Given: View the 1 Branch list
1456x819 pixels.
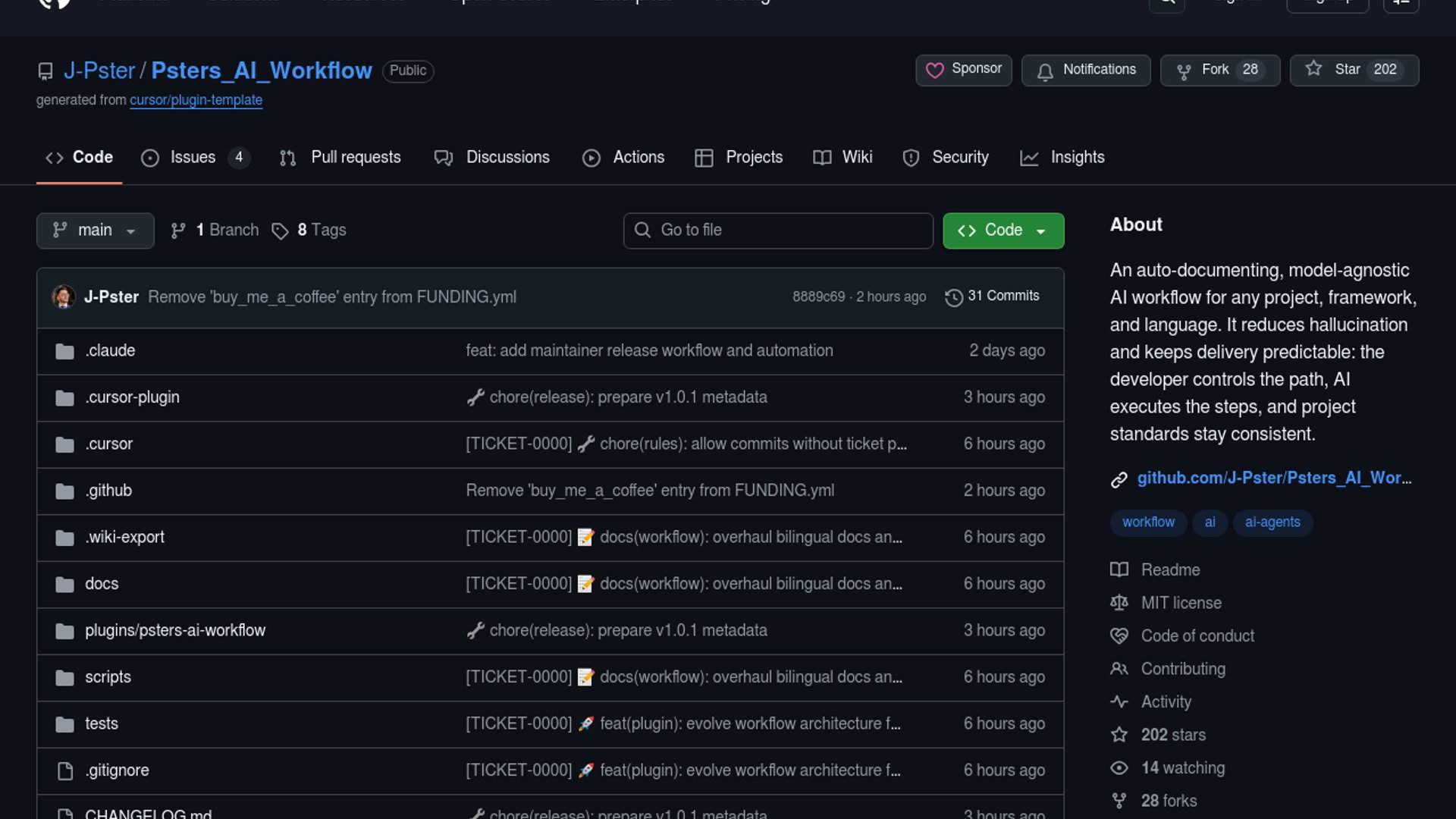Looking at the screenshot, I should pos(215,231).
